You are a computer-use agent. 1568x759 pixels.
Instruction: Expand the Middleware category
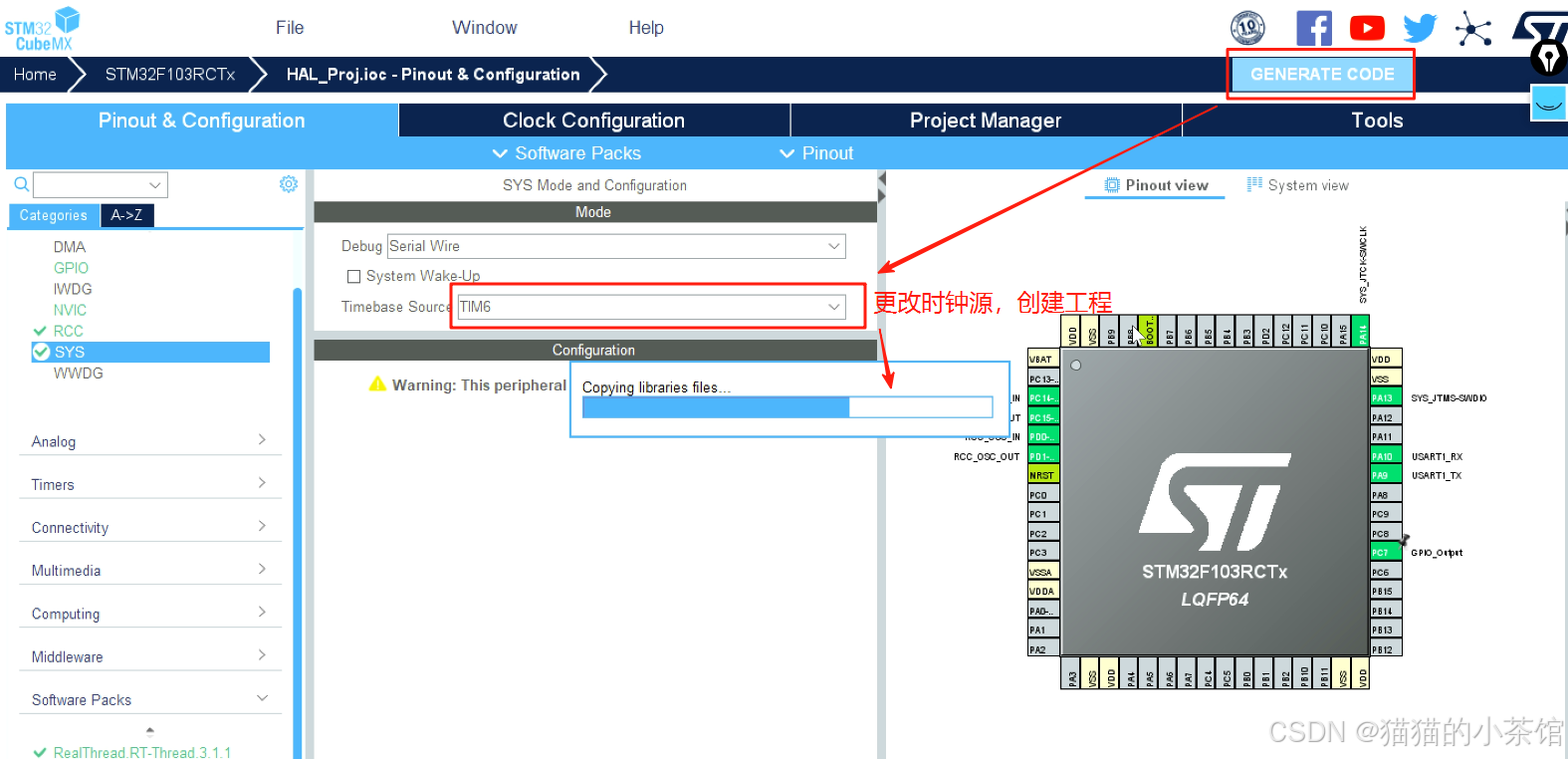pyautogui.click(x=150, y=656)
